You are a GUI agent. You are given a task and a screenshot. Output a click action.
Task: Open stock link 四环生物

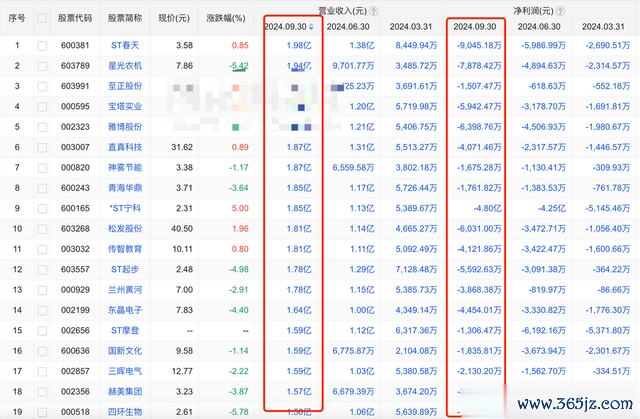tap(125, 412)
